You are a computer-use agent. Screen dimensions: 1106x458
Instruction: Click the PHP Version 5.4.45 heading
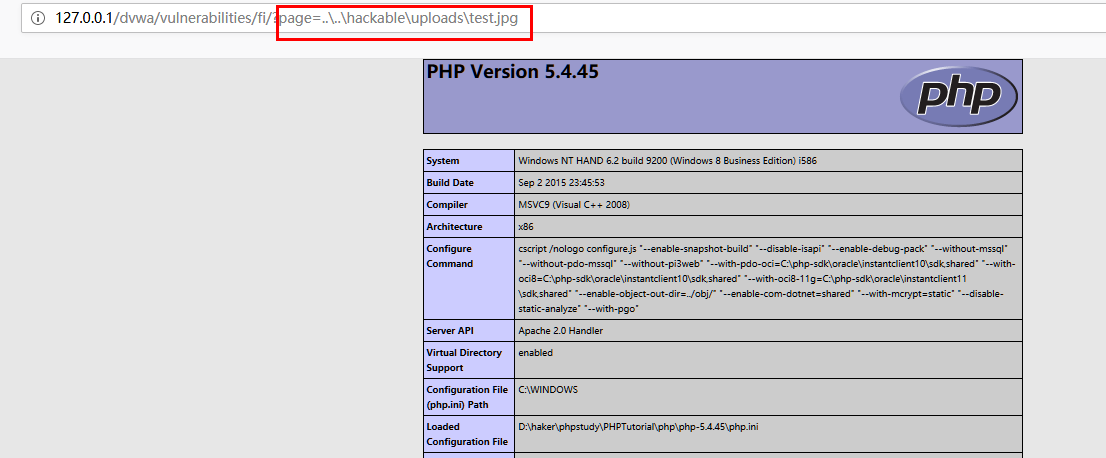[513, 72]
